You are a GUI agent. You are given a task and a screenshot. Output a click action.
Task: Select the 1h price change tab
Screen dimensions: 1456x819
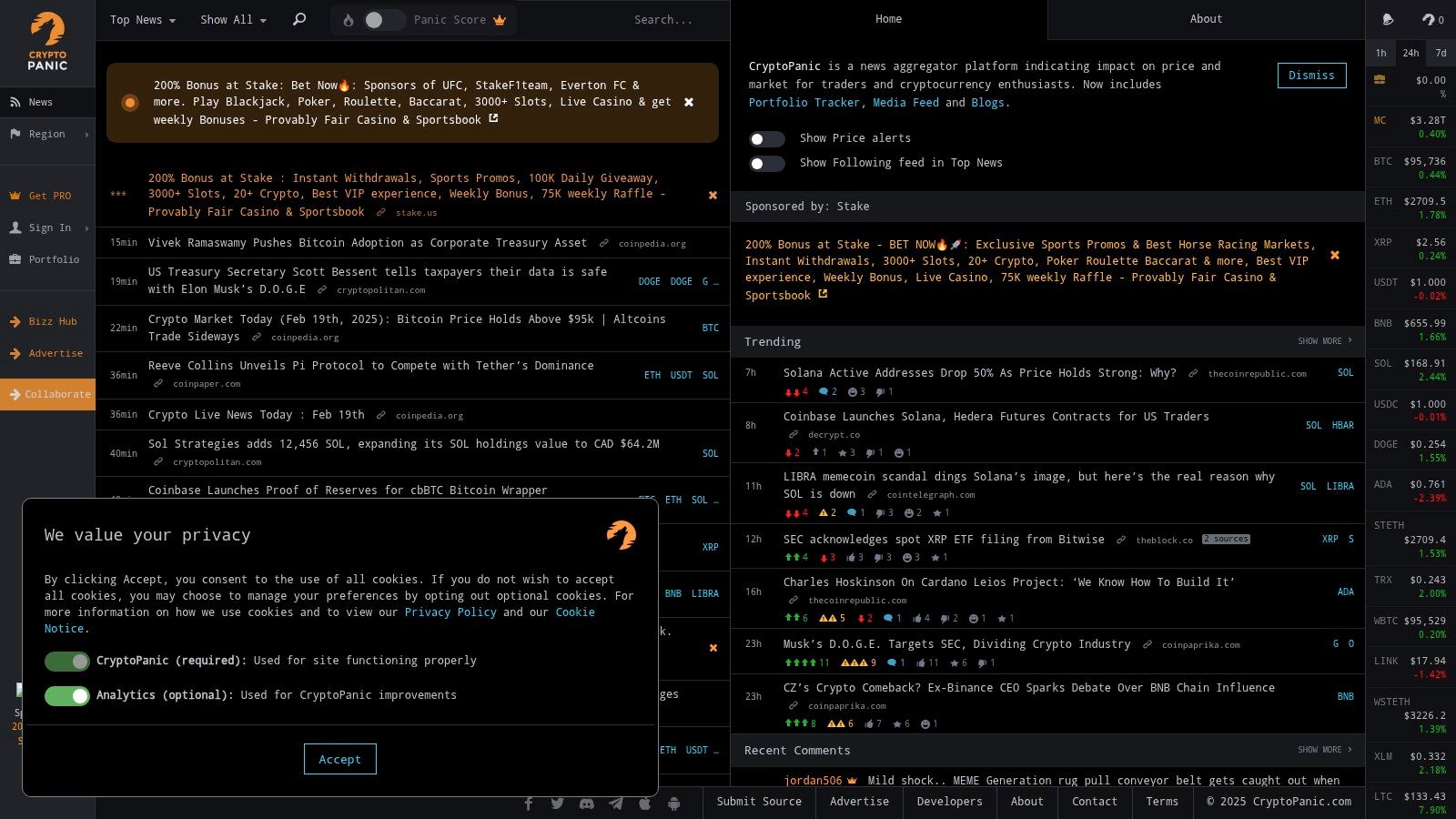coord(1380,53)
